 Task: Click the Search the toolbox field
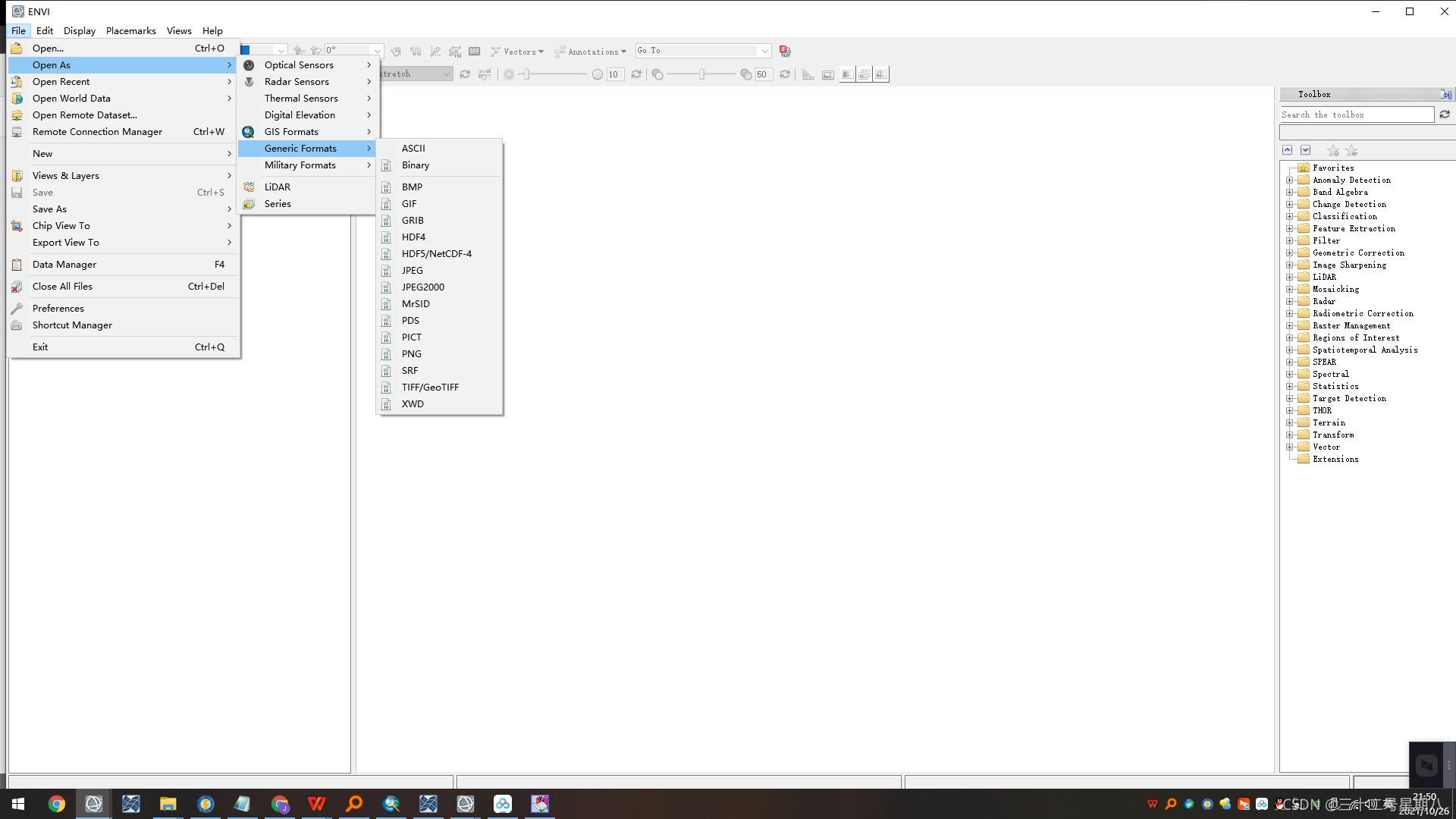point(1357,115)
